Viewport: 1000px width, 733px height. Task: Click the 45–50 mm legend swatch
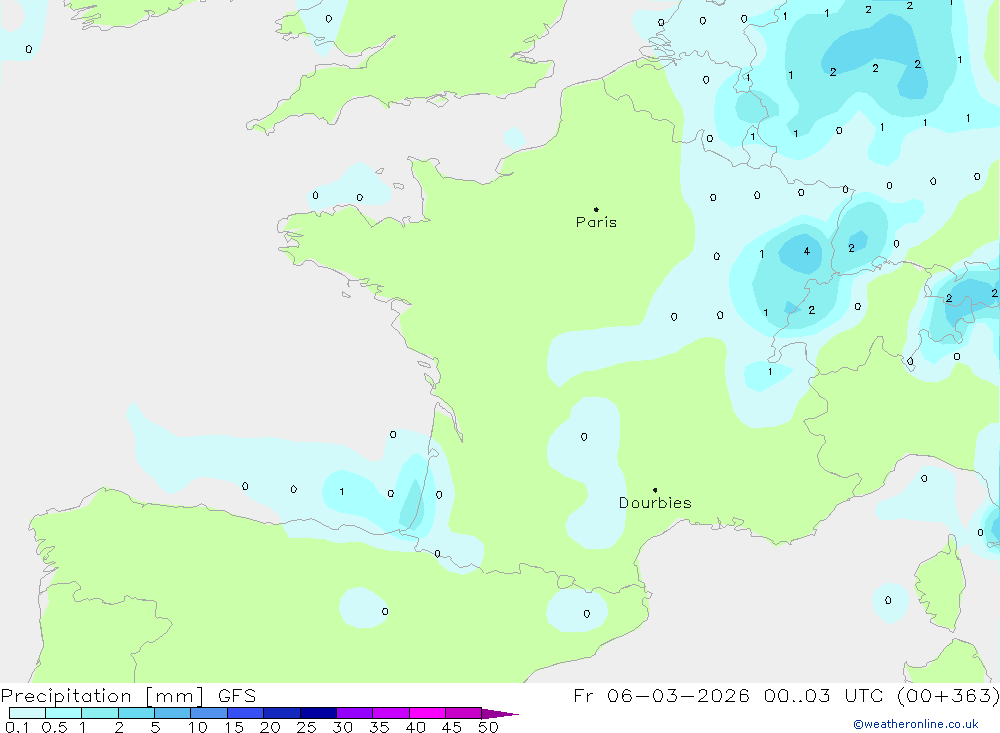click(x=464, y=713)
